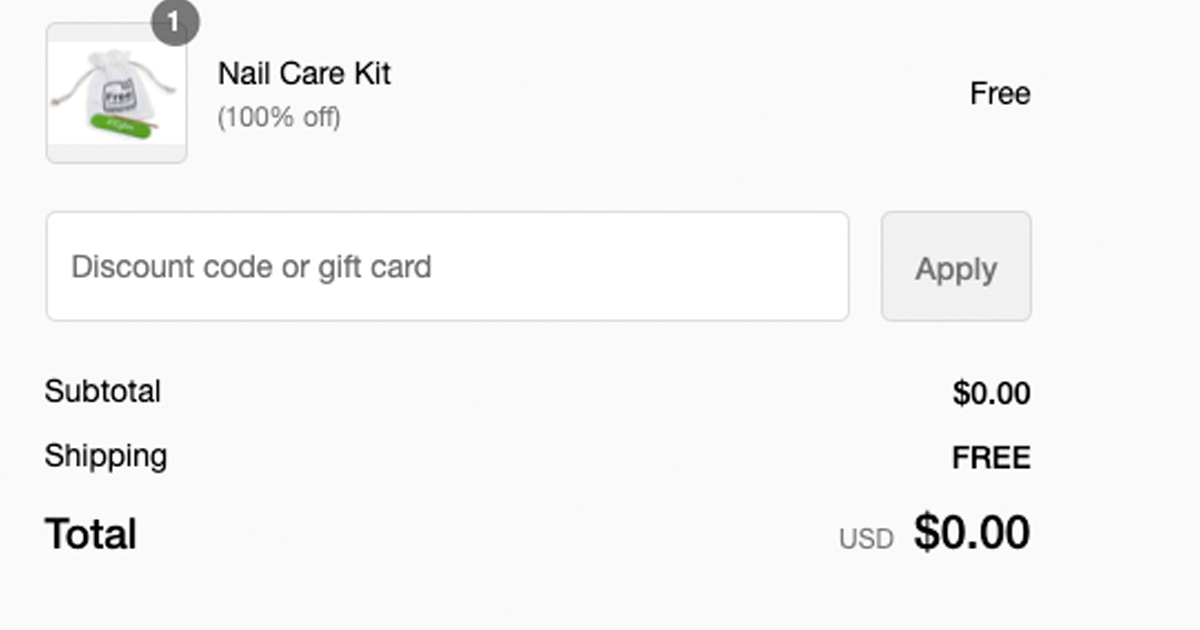Click the order summary item row
This screenshot has height=630, width=1200.
[x=400, y=93]
